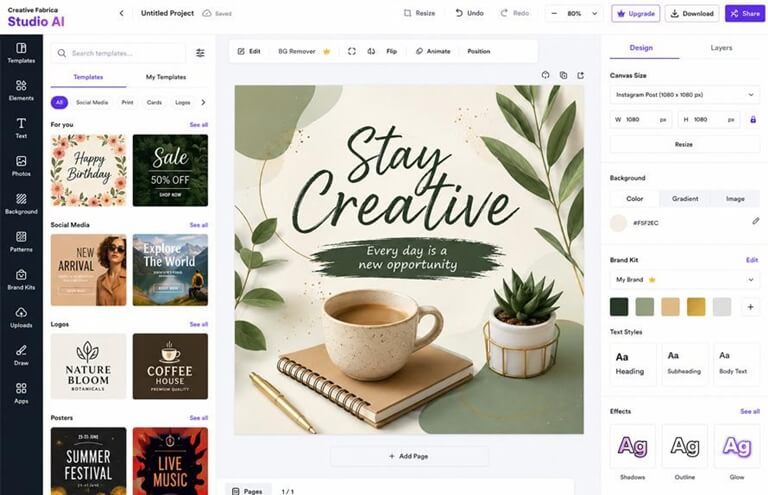Click the template filter settings icon
768x495 pixels.
pyautogui.click(x=200, y=53)
